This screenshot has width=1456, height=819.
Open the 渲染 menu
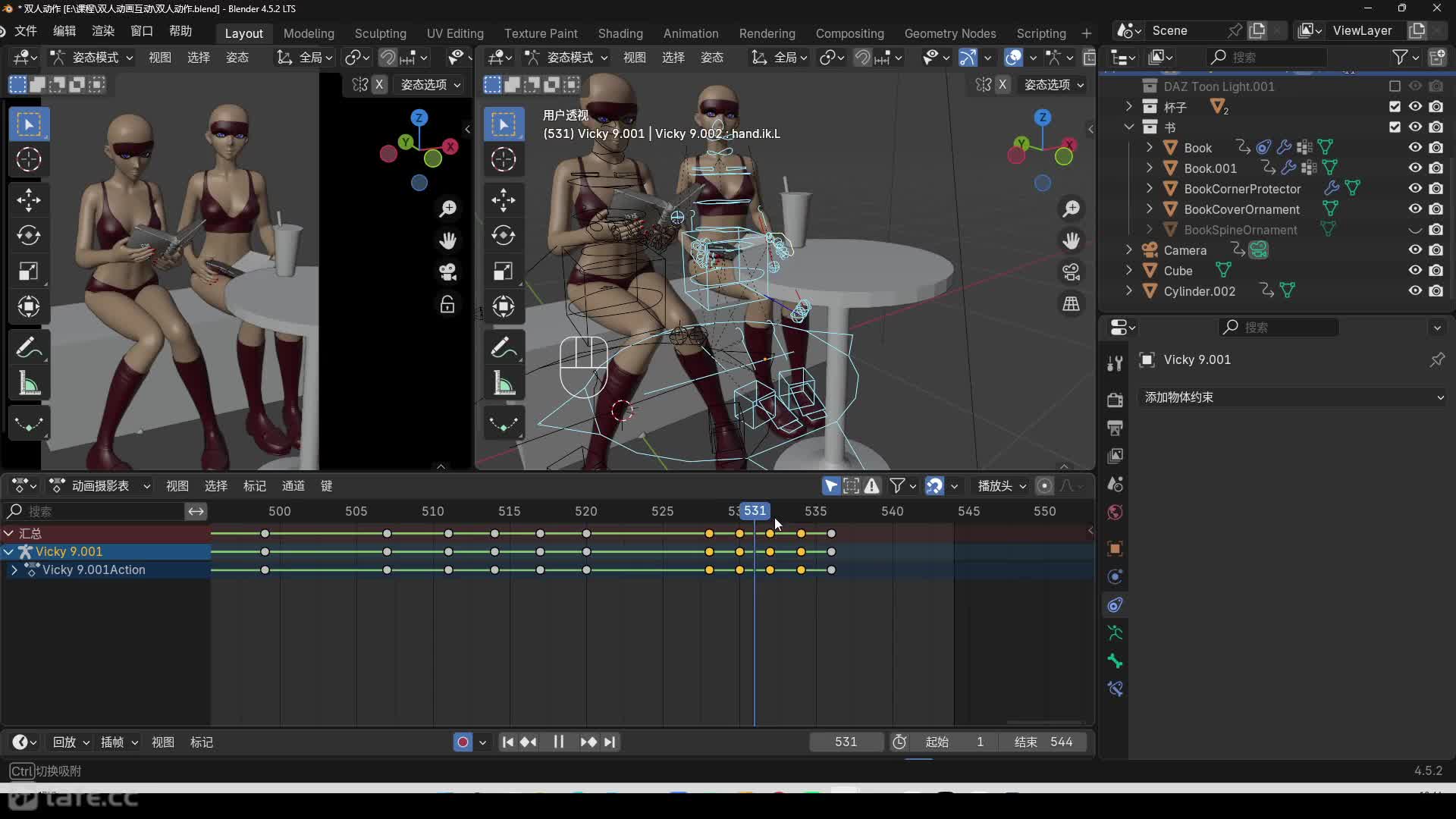[102, 31]
